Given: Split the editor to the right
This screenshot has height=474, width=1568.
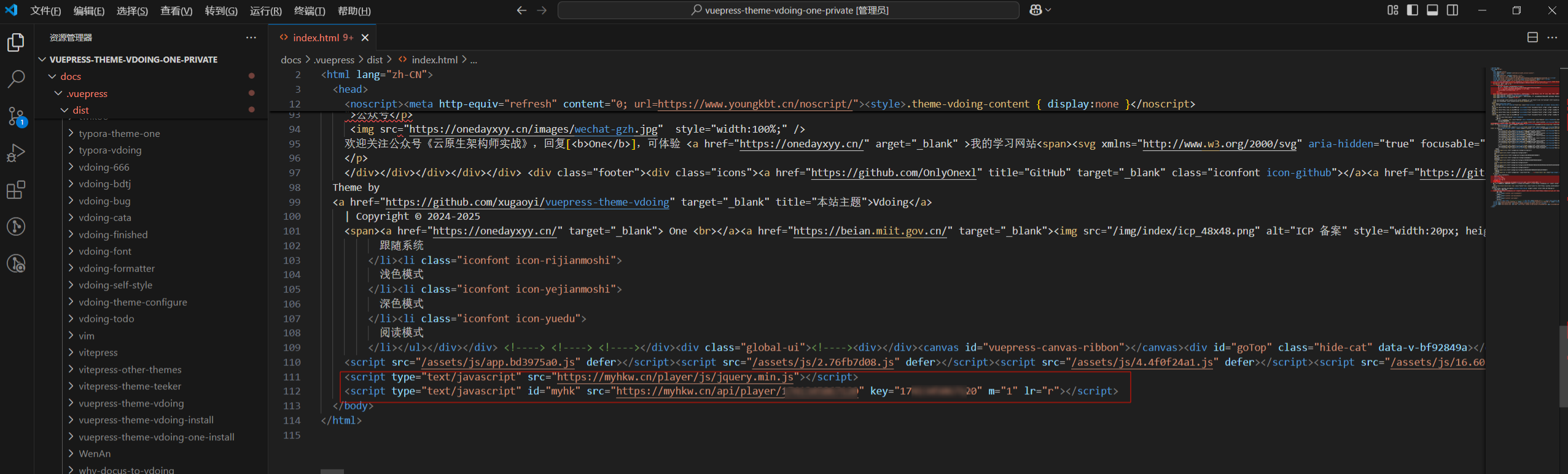Looking at the screenshot, I should [1532, 37].
